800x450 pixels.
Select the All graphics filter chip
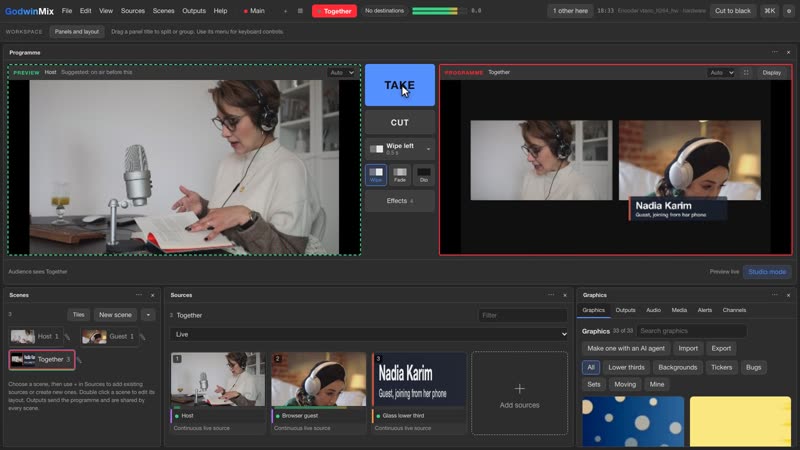point(591,367)
